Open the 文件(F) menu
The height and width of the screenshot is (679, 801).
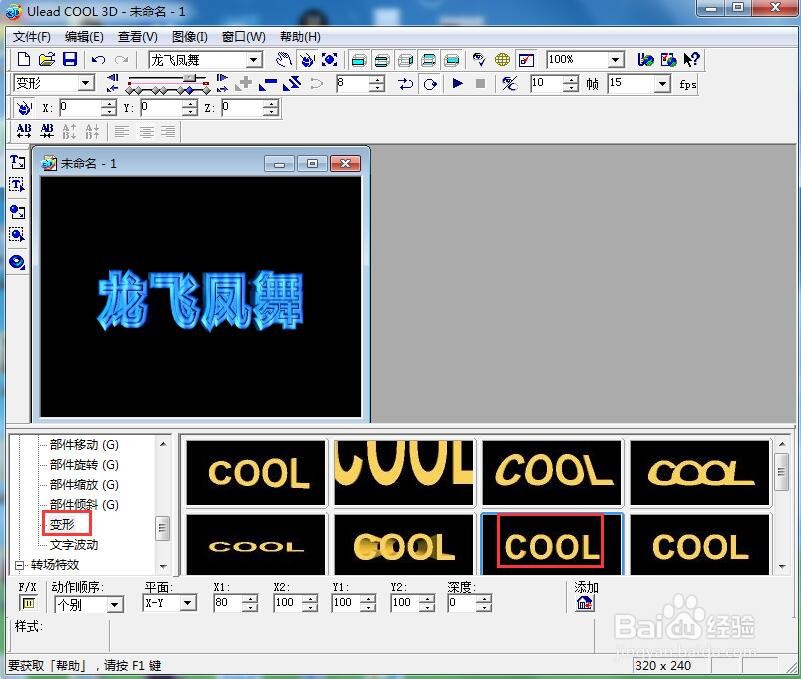[x=32, y=37]
